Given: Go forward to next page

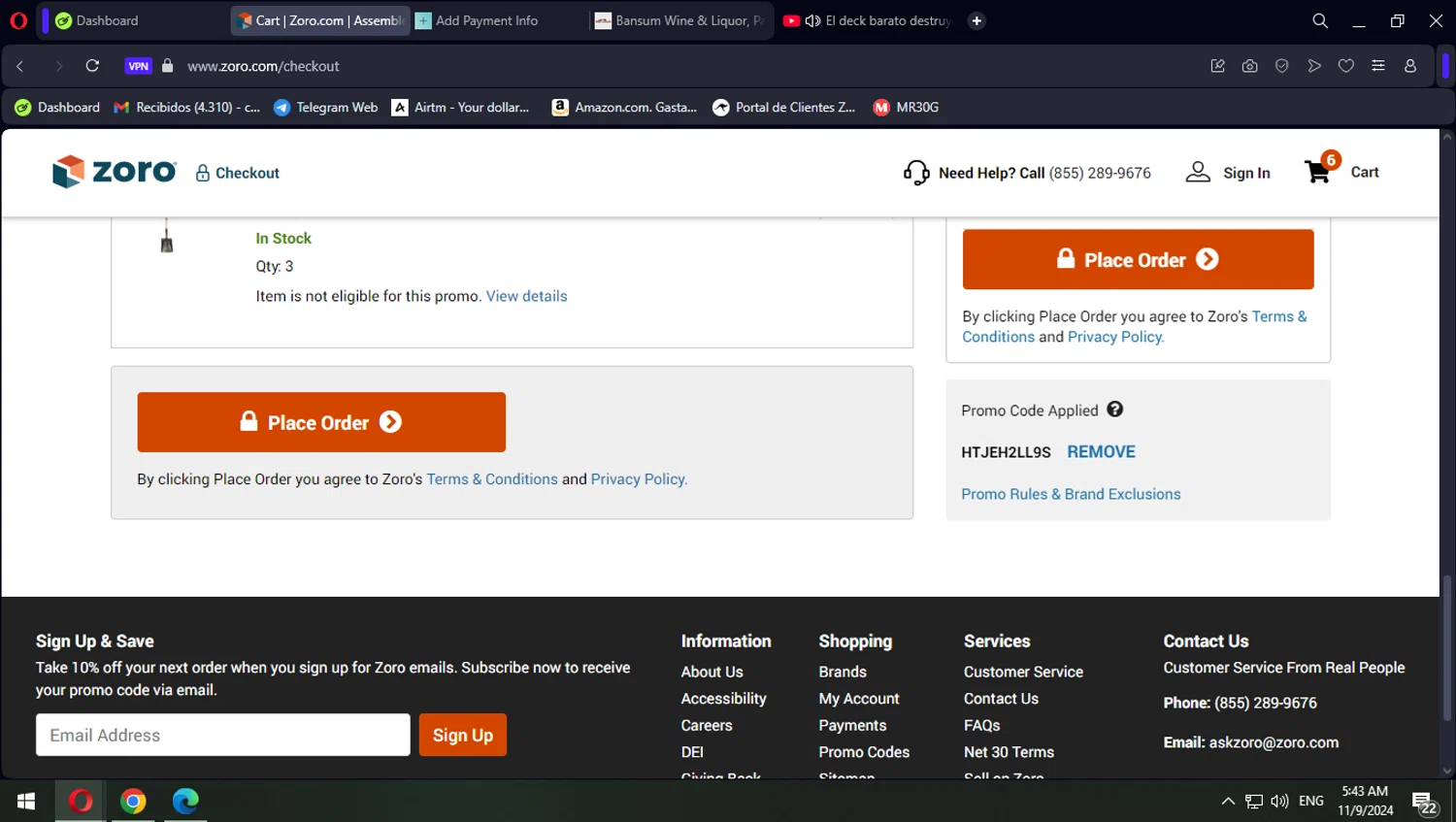Looking at the screenshot, I should click(x=58, y=66).
